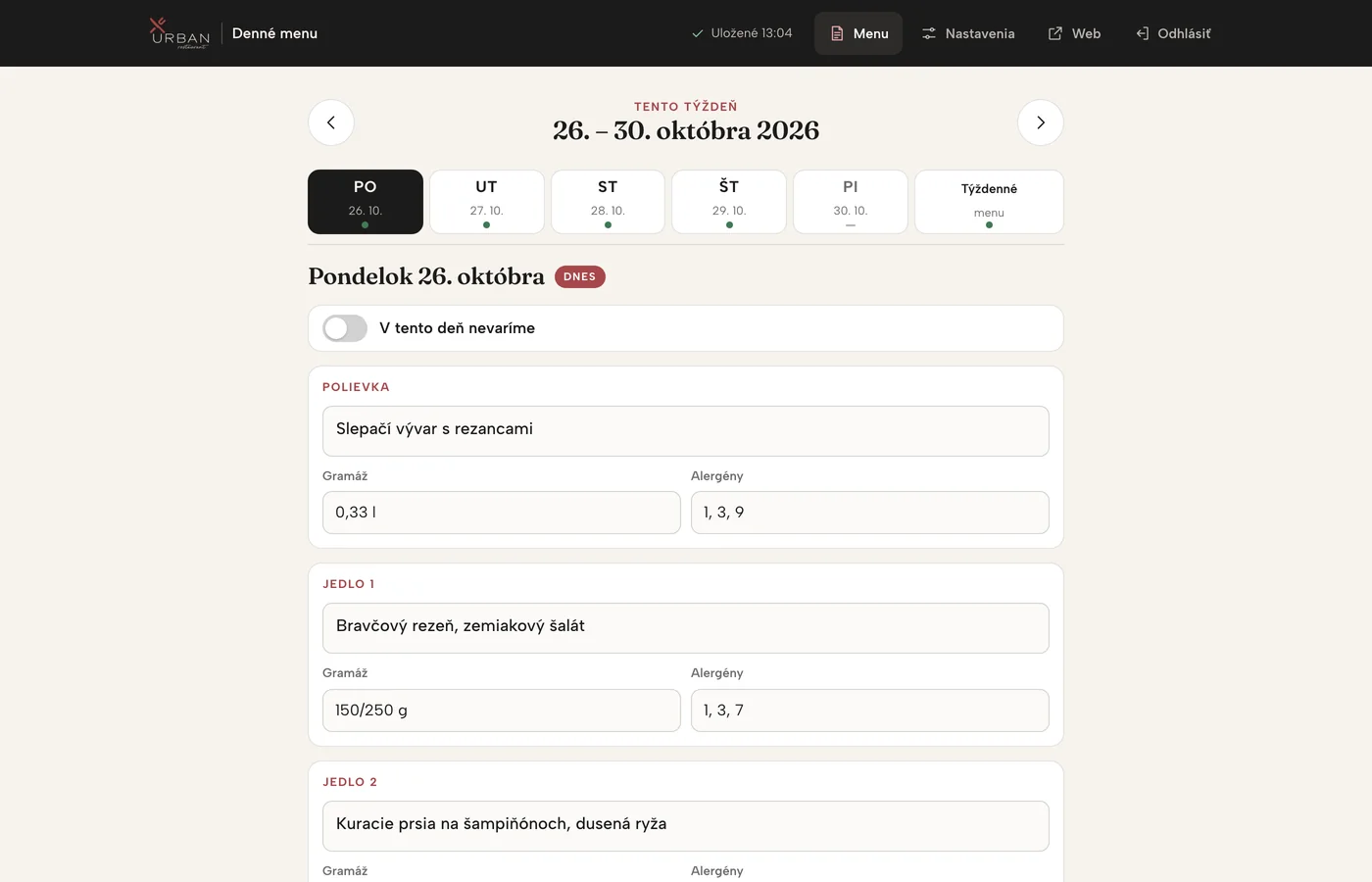This screenshot has height=882, width=1372.
Task: Select the UT 27. 10. day tab
Action: coord(487,202)
